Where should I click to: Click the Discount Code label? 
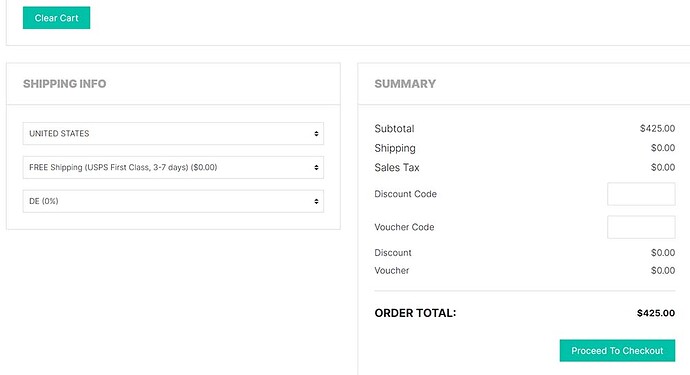point(405,194)
